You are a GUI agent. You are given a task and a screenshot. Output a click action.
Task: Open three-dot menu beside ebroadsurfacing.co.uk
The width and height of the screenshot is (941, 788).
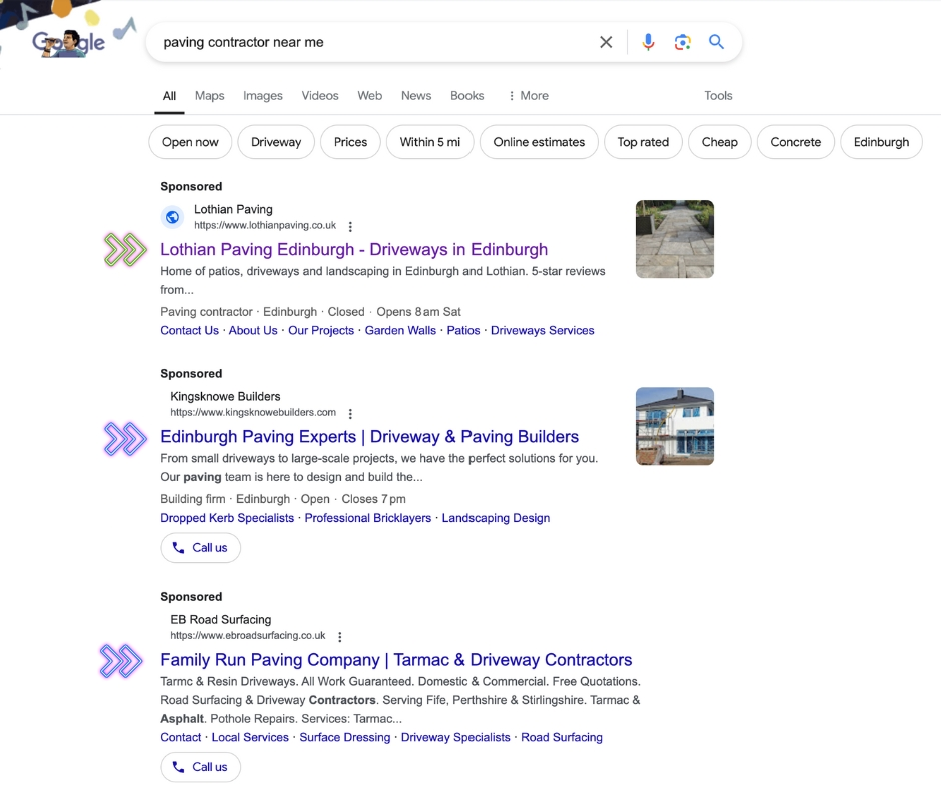point(340,636)
